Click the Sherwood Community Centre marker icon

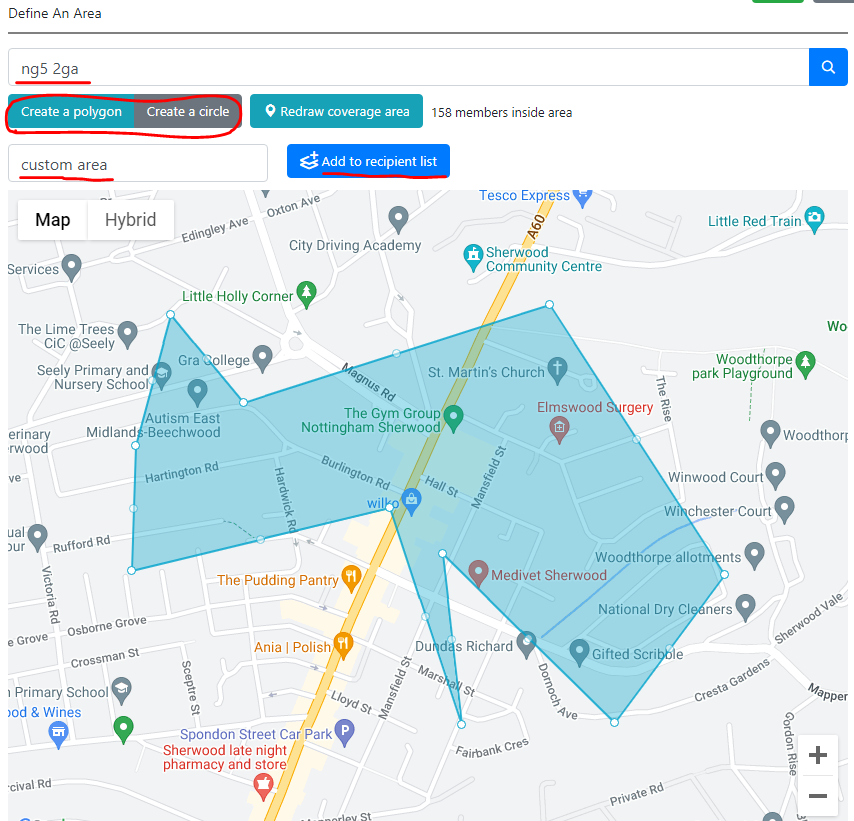pos(474,257)
